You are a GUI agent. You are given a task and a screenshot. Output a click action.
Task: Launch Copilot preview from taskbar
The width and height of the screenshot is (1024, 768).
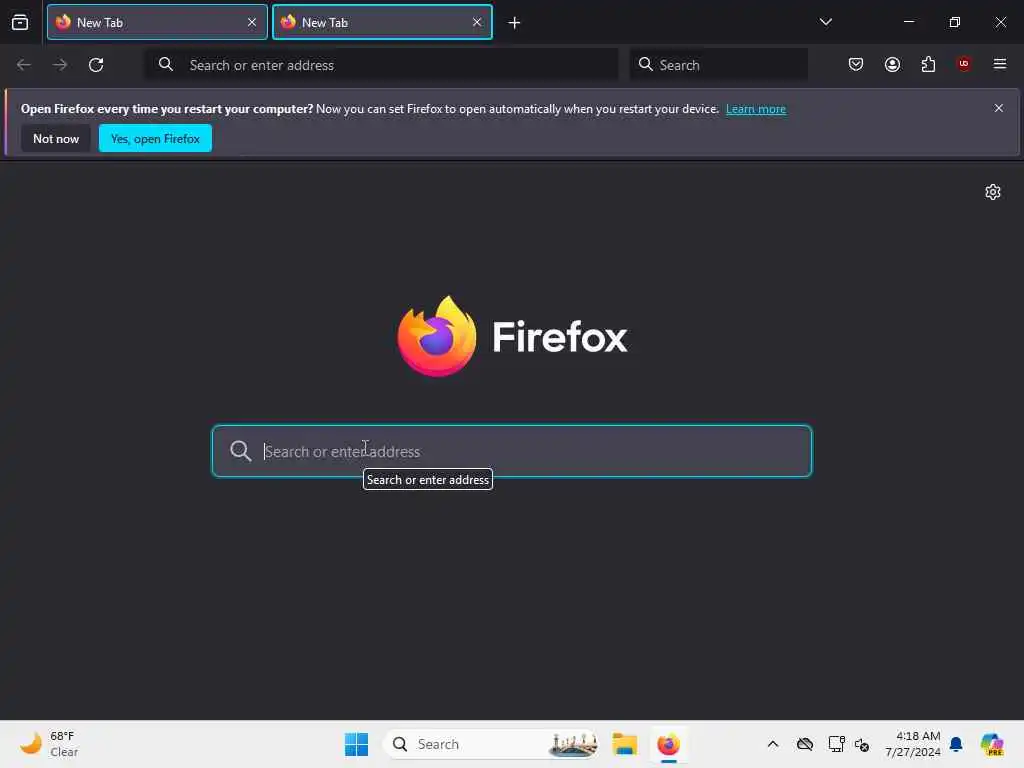991,744
